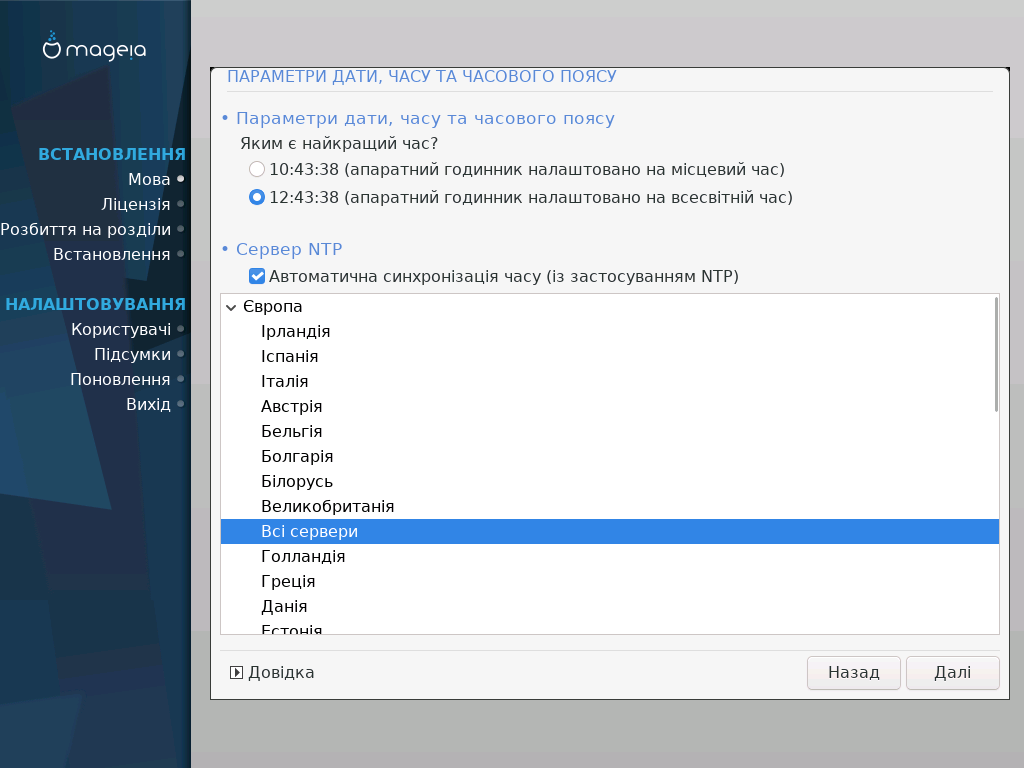Choose Великобританія NTP server
Image resolution: width=1024 pixels, height=768 pixels.
[327, 507]
